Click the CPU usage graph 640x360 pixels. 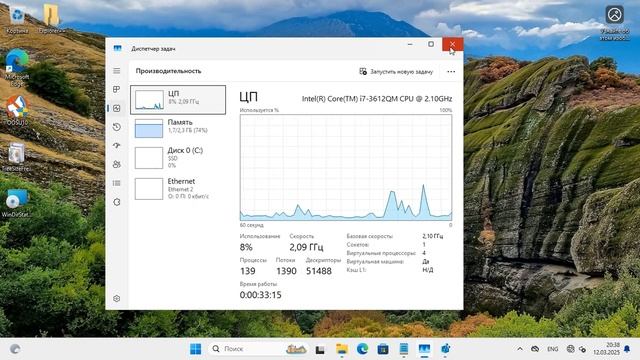coord(346,168)
